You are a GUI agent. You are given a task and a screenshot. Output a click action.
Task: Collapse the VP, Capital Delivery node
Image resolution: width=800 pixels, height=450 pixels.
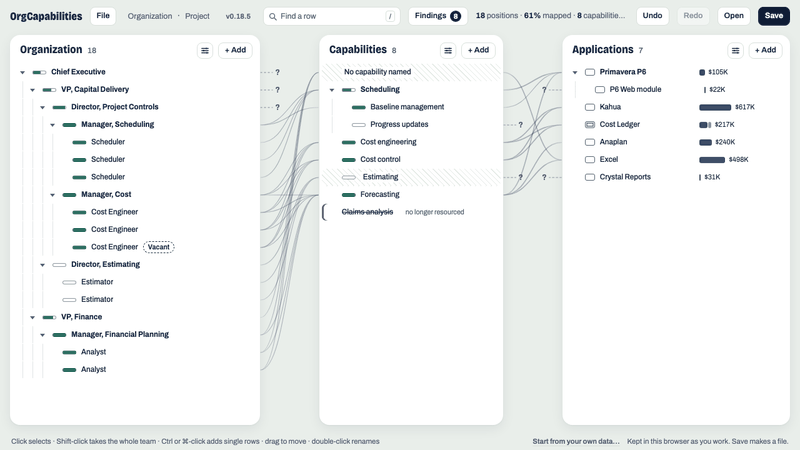point(33,90)
